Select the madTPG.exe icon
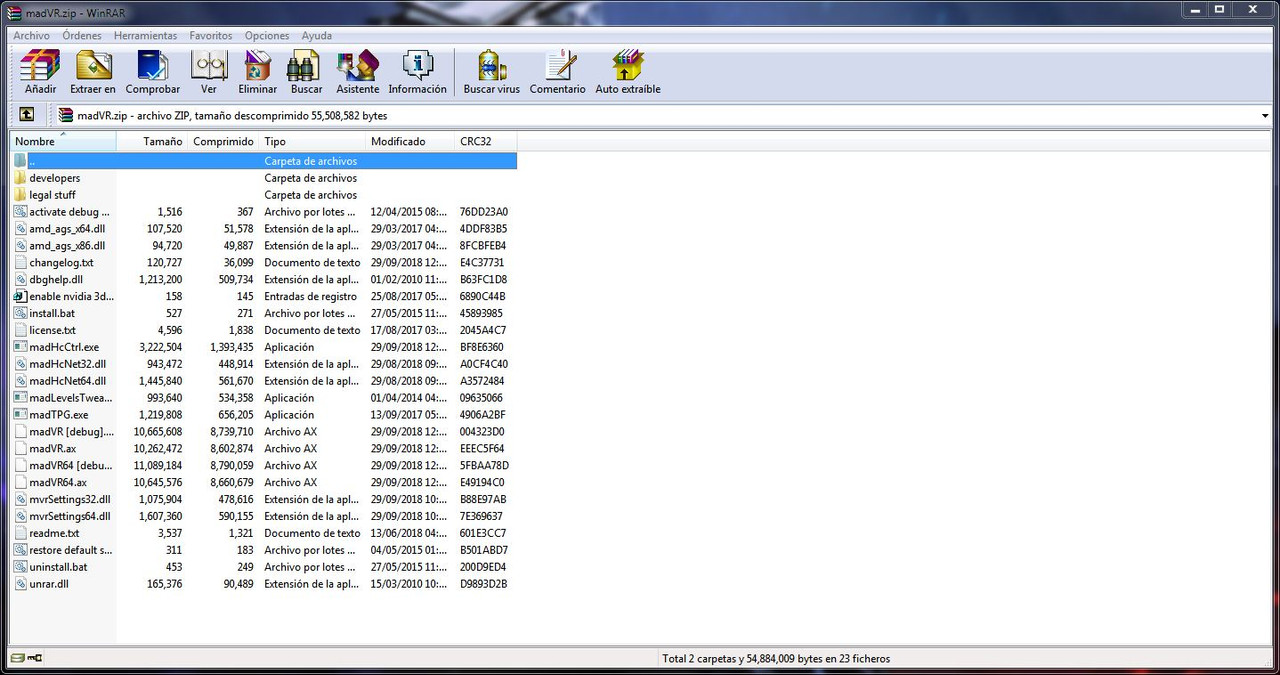 click(20, 415)
